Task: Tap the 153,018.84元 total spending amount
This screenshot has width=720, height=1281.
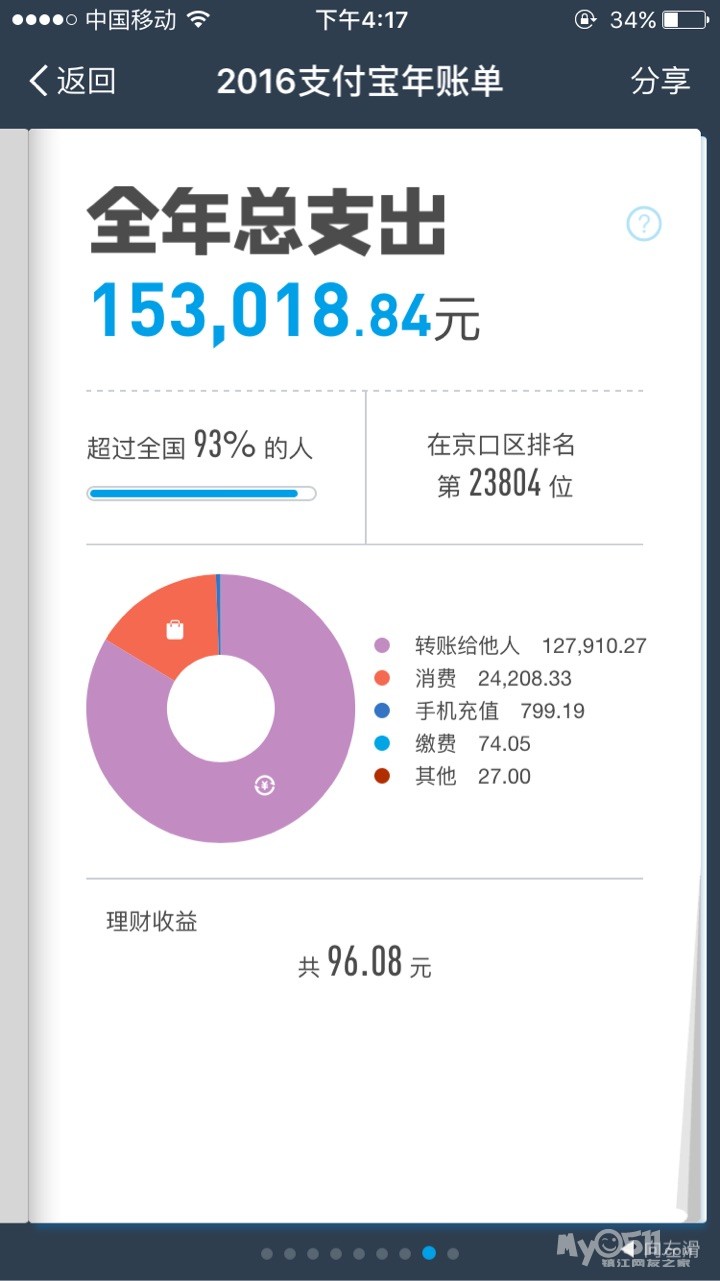Action: pyautogui.click(x=285, y=310)
